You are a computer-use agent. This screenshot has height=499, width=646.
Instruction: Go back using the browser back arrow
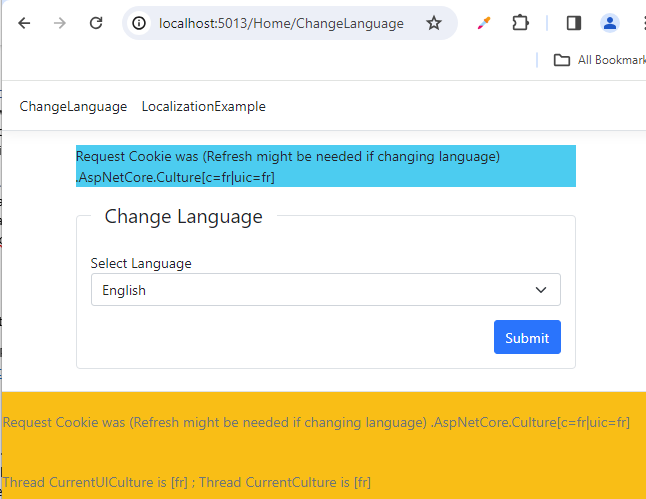[24, 23]
